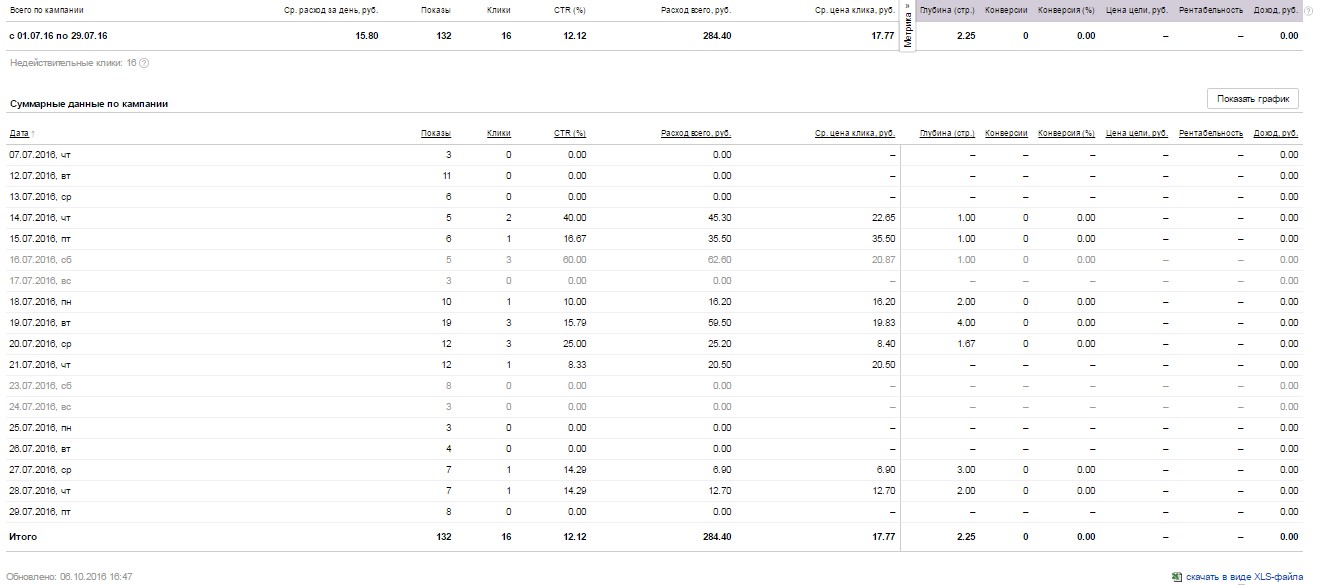Select period text с 01.07.16 по 29.07.16
1325x585 pixels.
(x=60, y=36)
